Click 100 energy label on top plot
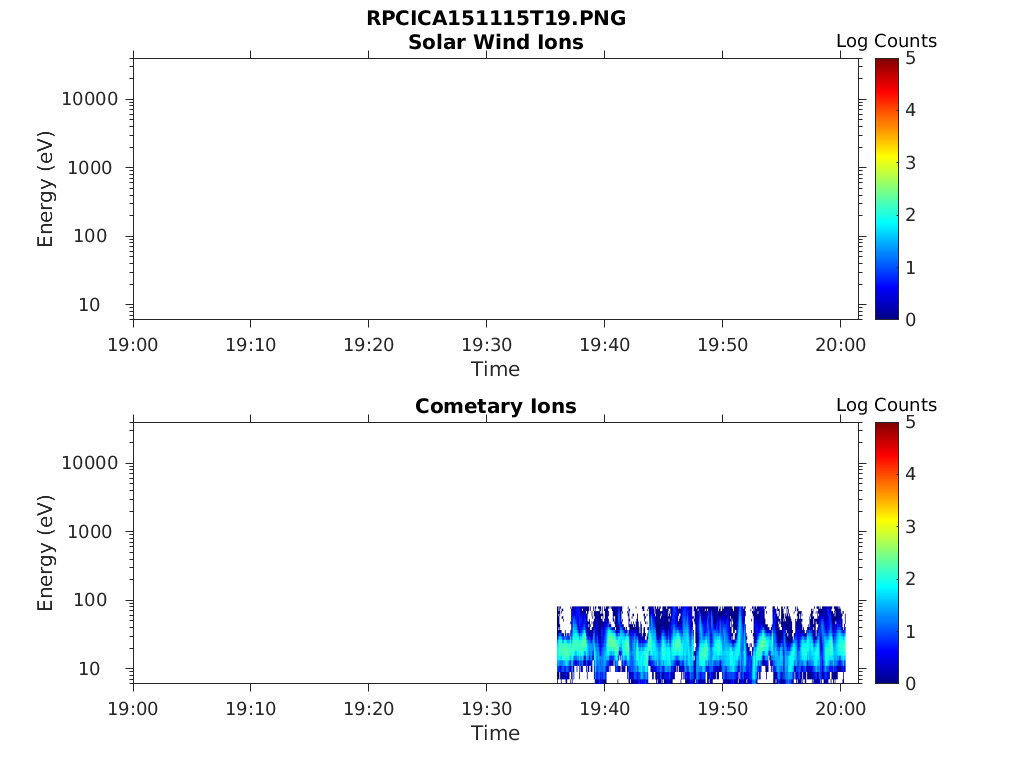The width and height of the screenshot is (1024, 768). point(90,236)
